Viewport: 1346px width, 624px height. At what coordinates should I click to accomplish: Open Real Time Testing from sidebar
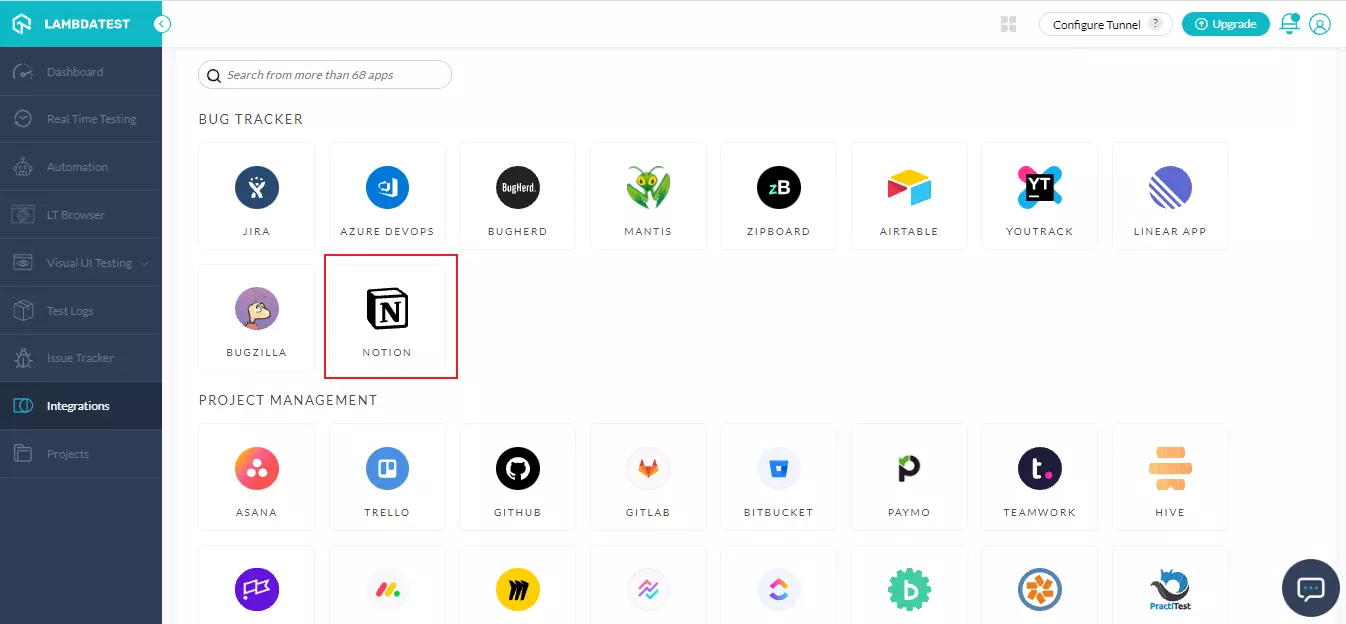pyautogui.click(x=91, y=119)
